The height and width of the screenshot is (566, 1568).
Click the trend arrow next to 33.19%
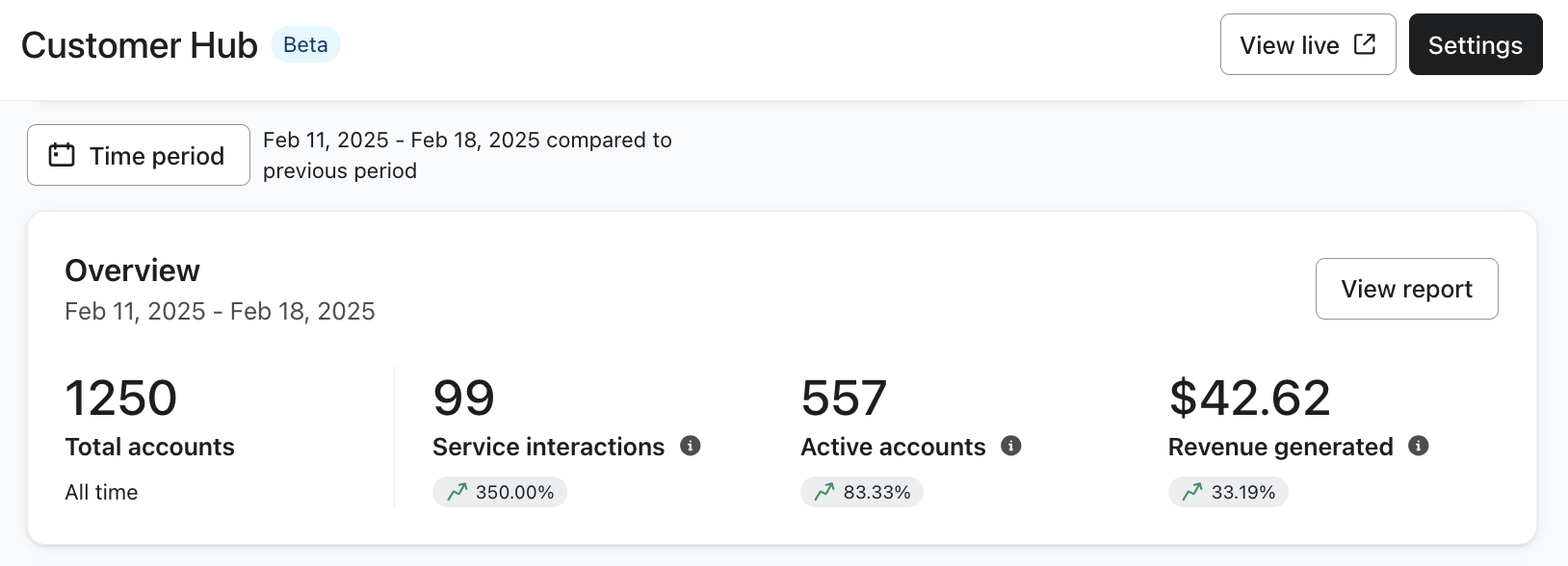pos(1189,491)
